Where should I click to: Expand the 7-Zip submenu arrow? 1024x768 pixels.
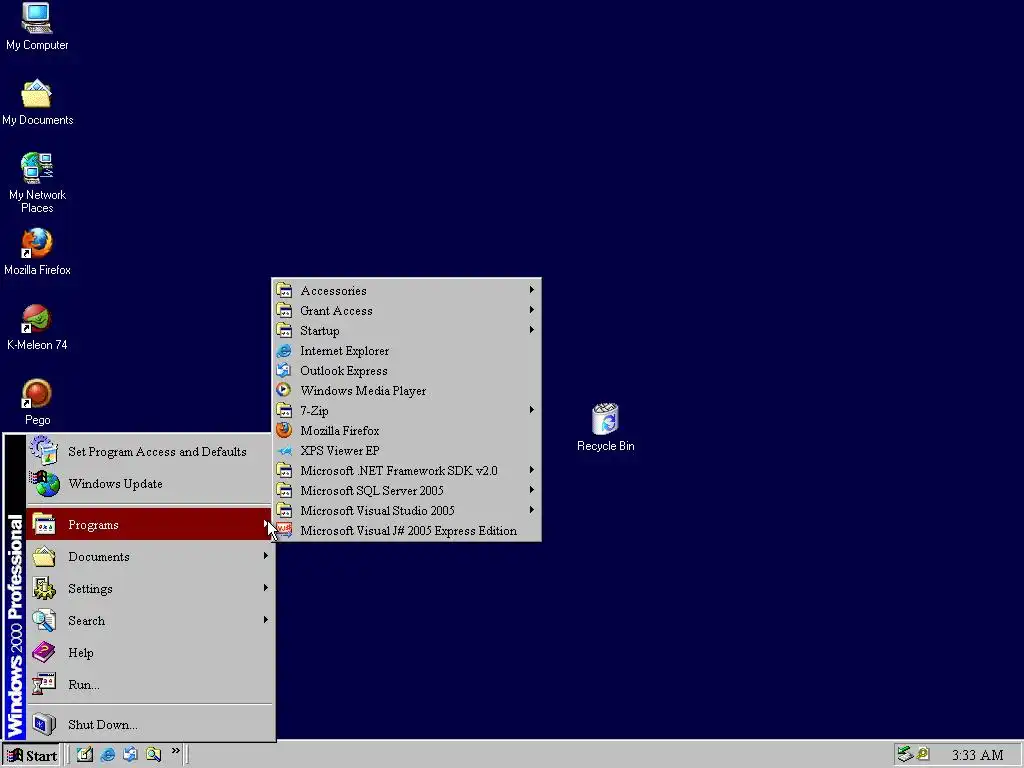[x=532, y=410]
